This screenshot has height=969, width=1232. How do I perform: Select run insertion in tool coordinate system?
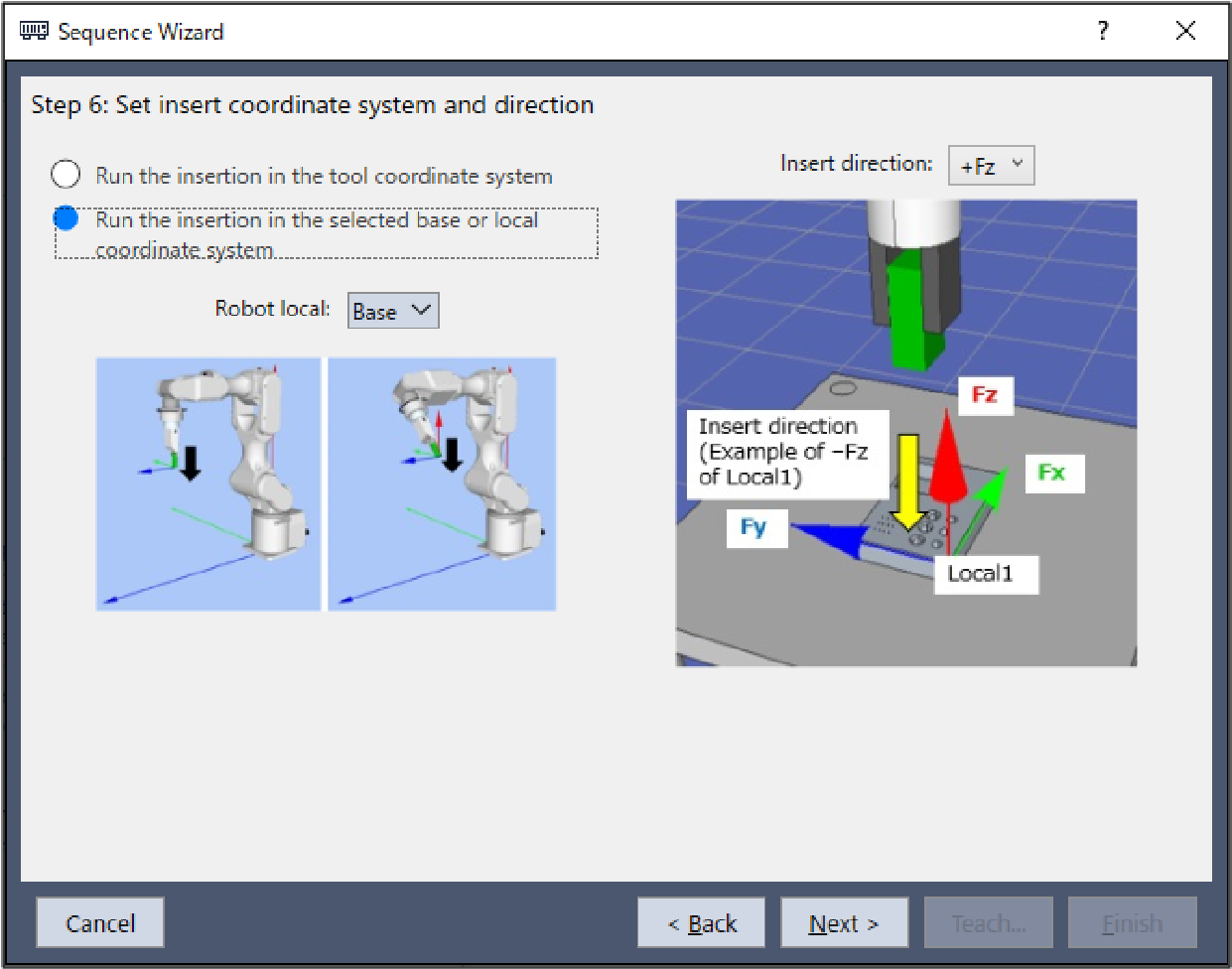pyautogui.click(x=66, y=175)
